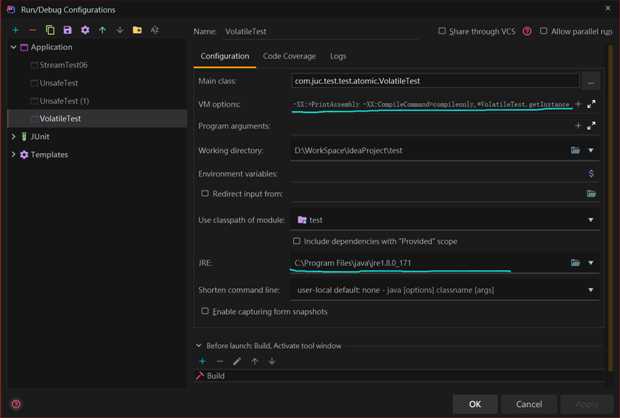Image resolution: width=620 pixels, height=418 pixels.
Task: Collapse the Before launch section
Action: click(198, 346)
